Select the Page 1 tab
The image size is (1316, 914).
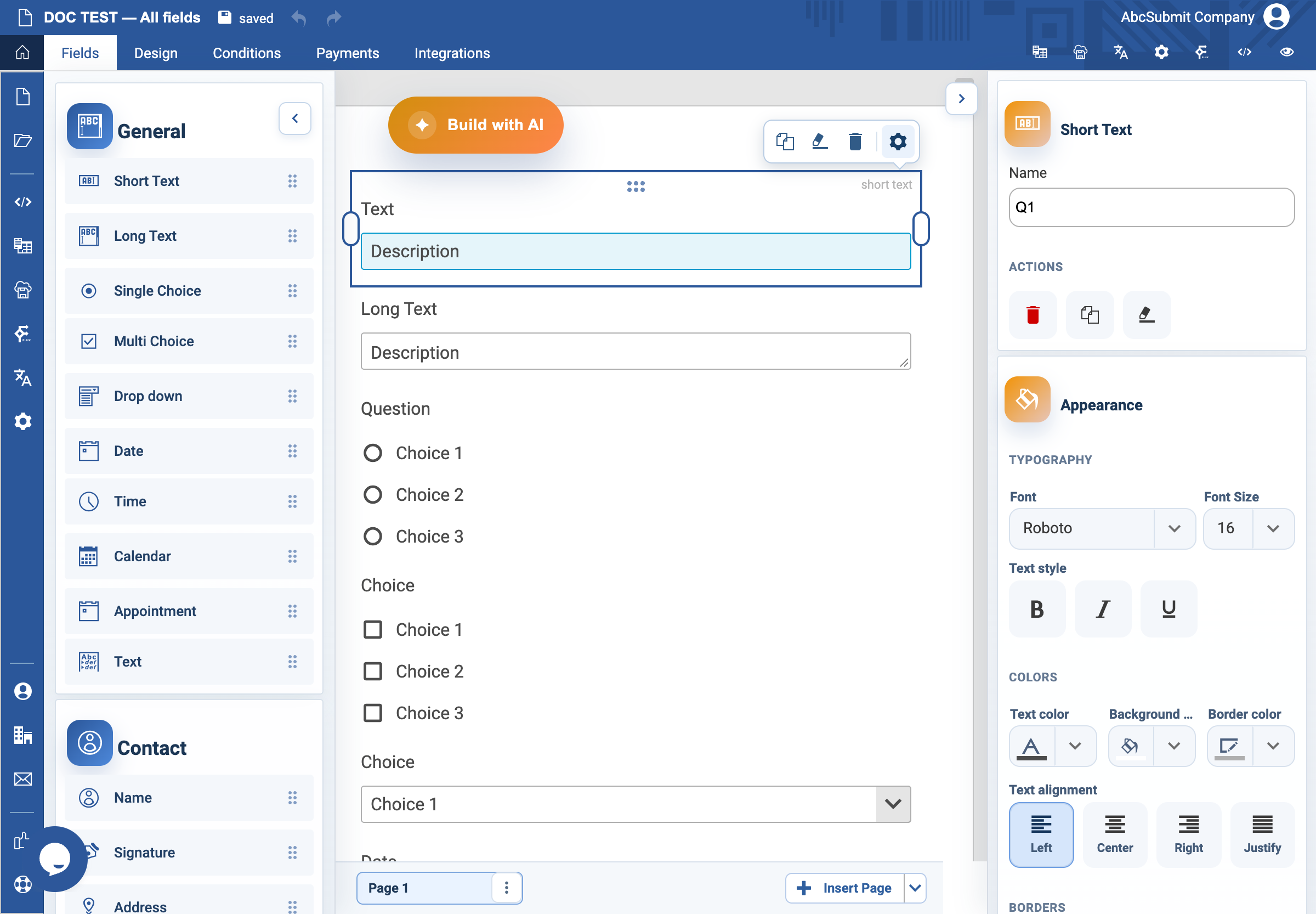424,888
